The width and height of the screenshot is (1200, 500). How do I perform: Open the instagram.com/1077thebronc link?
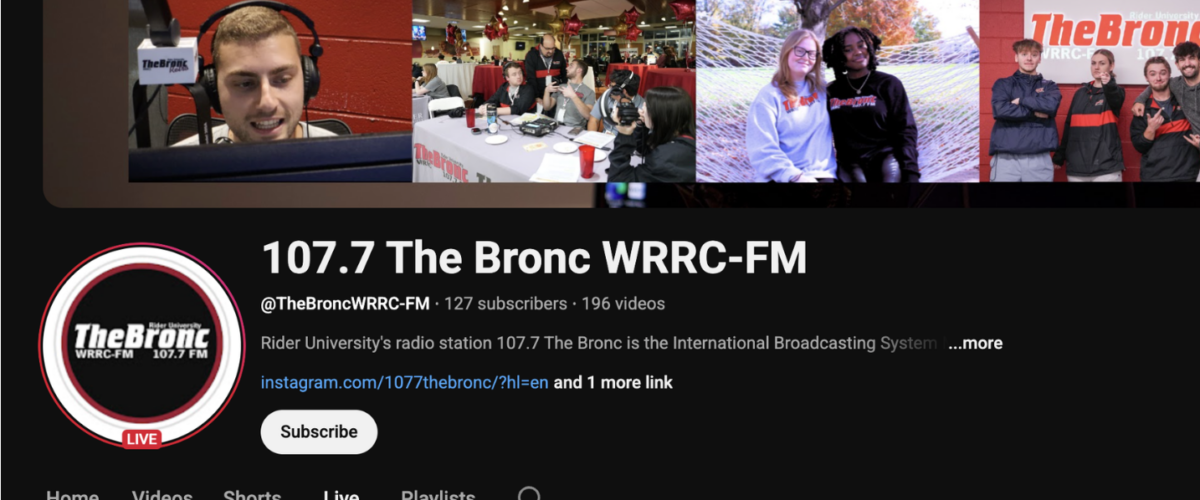tap(404, 382)
